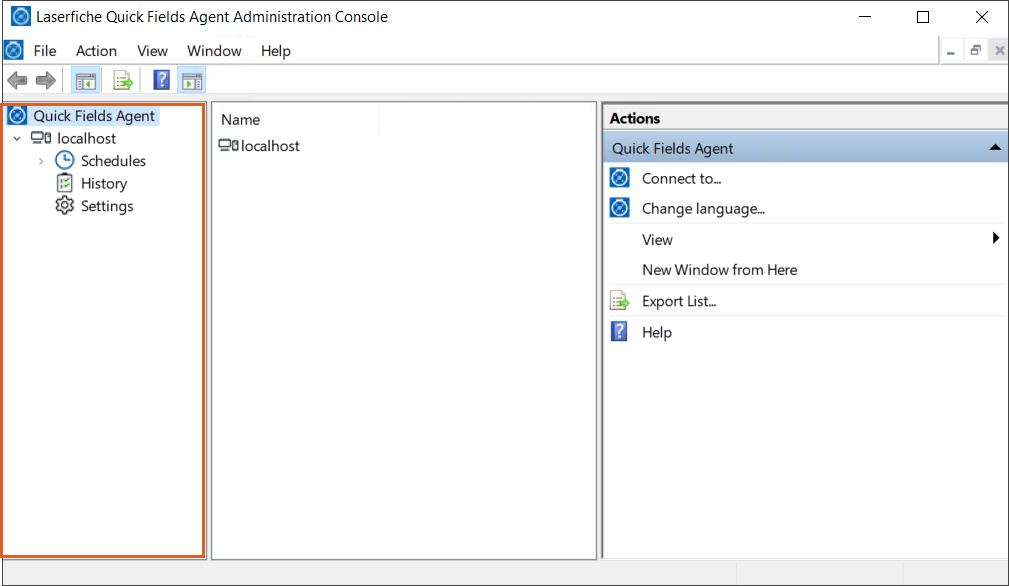Image resolution: width=1009 pixels, height=586 pixels.
Task: Click the Schedules clock icon in the tree
Action: click(x=63, y=160)
